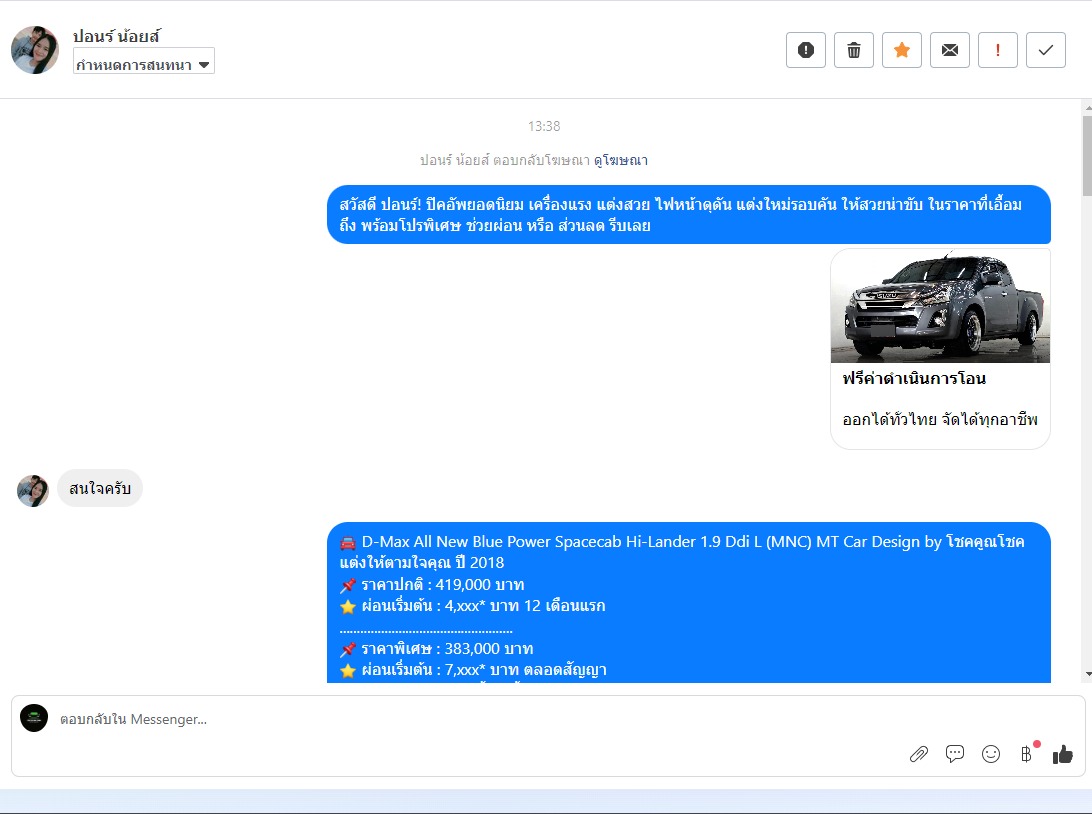This screenshot has height=814, width=1092.
Task: Open the Isuzu pickup truck ad image
Action: point(940,306)
